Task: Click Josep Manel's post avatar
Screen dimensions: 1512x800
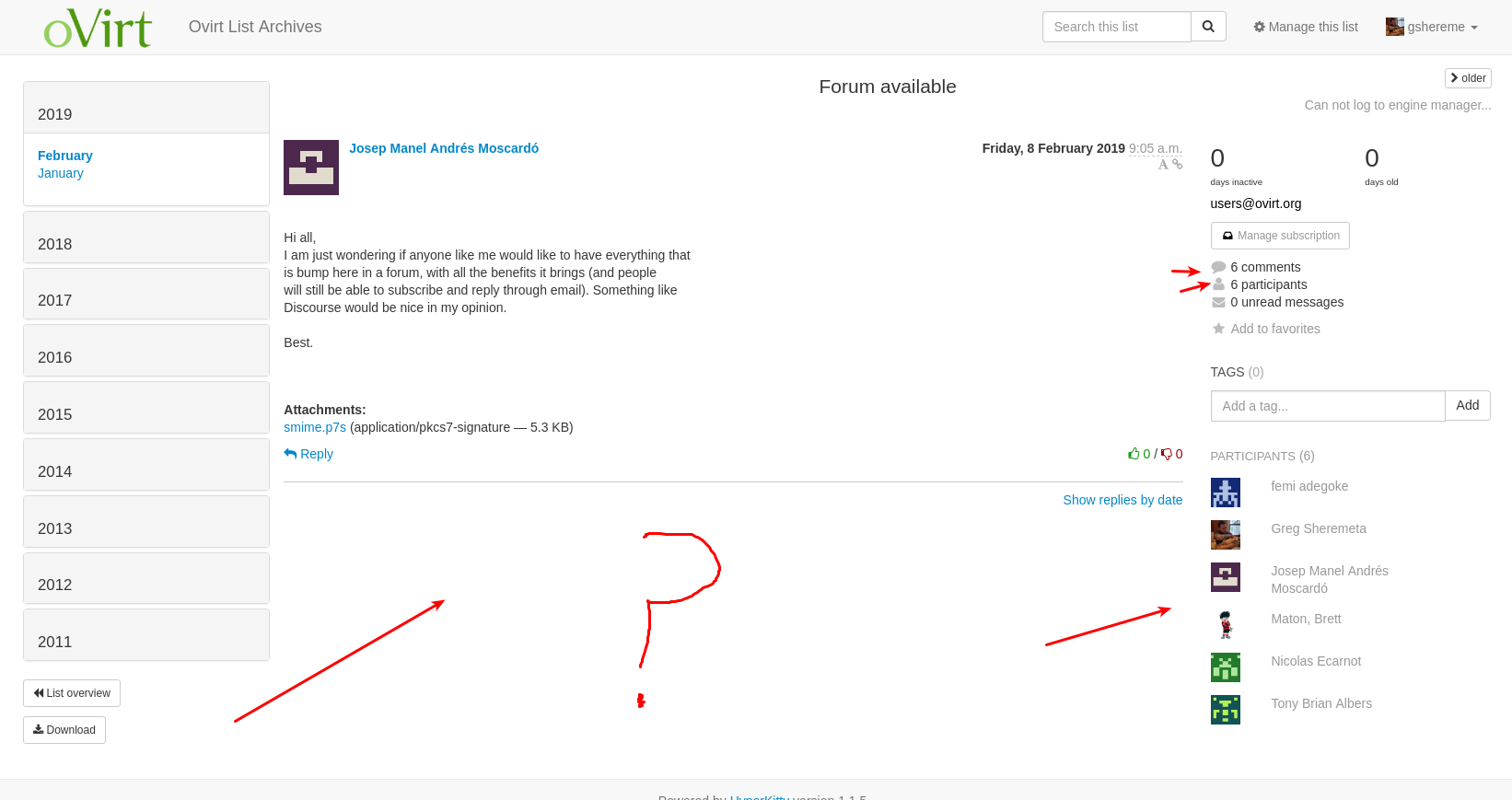Action: click(x=311, y=168)
